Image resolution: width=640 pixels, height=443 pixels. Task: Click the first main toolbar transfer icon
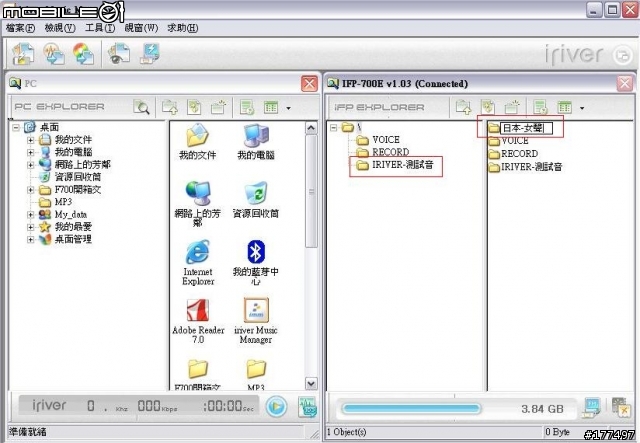(x=23, y=54)
